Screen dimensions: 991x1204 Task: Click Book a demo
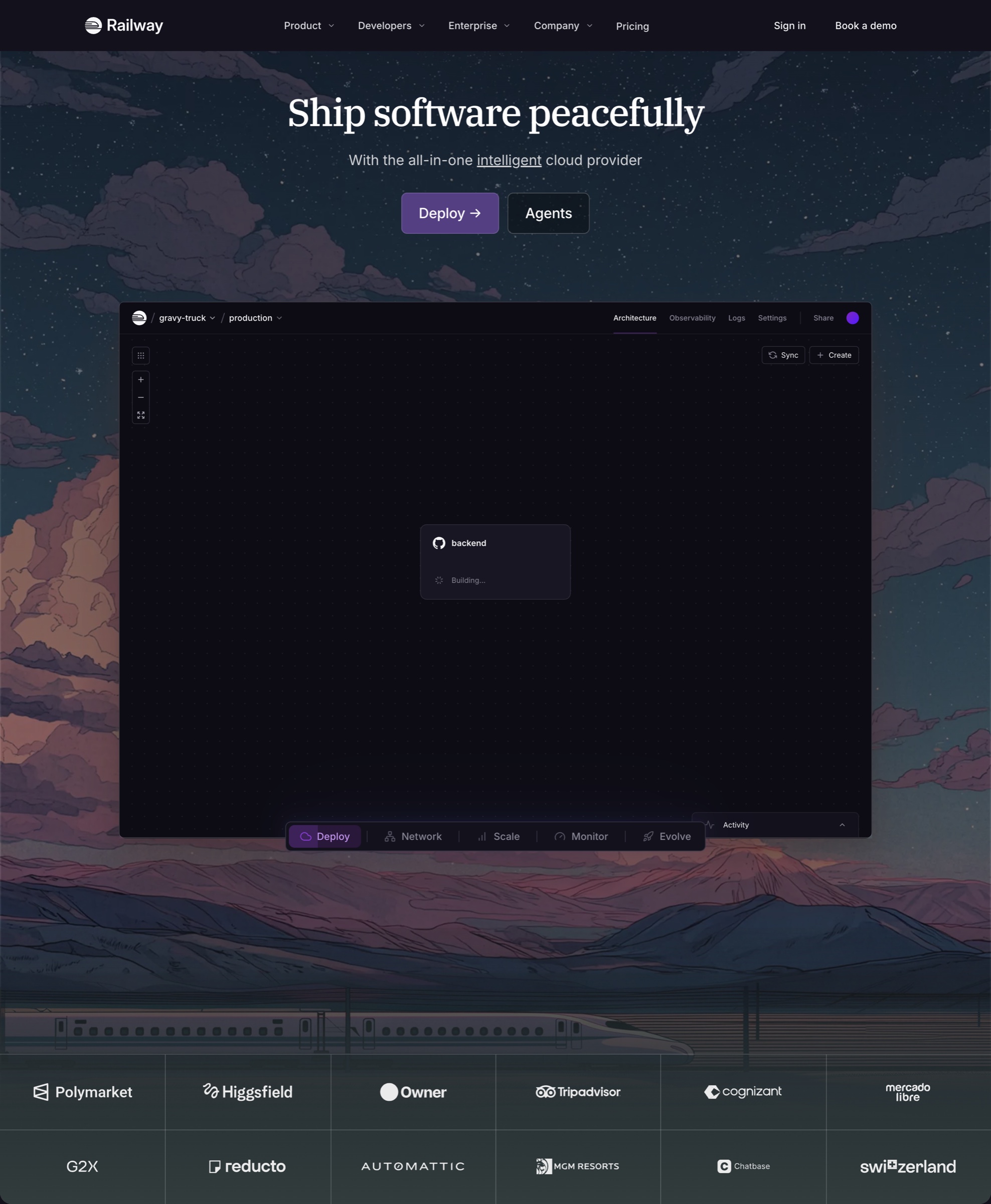[866, 26]
